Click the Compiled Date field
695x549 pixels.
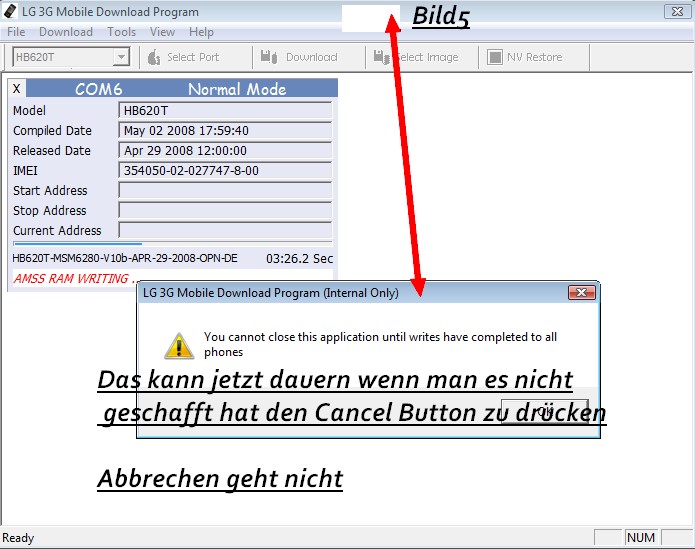tap(225, 130)
